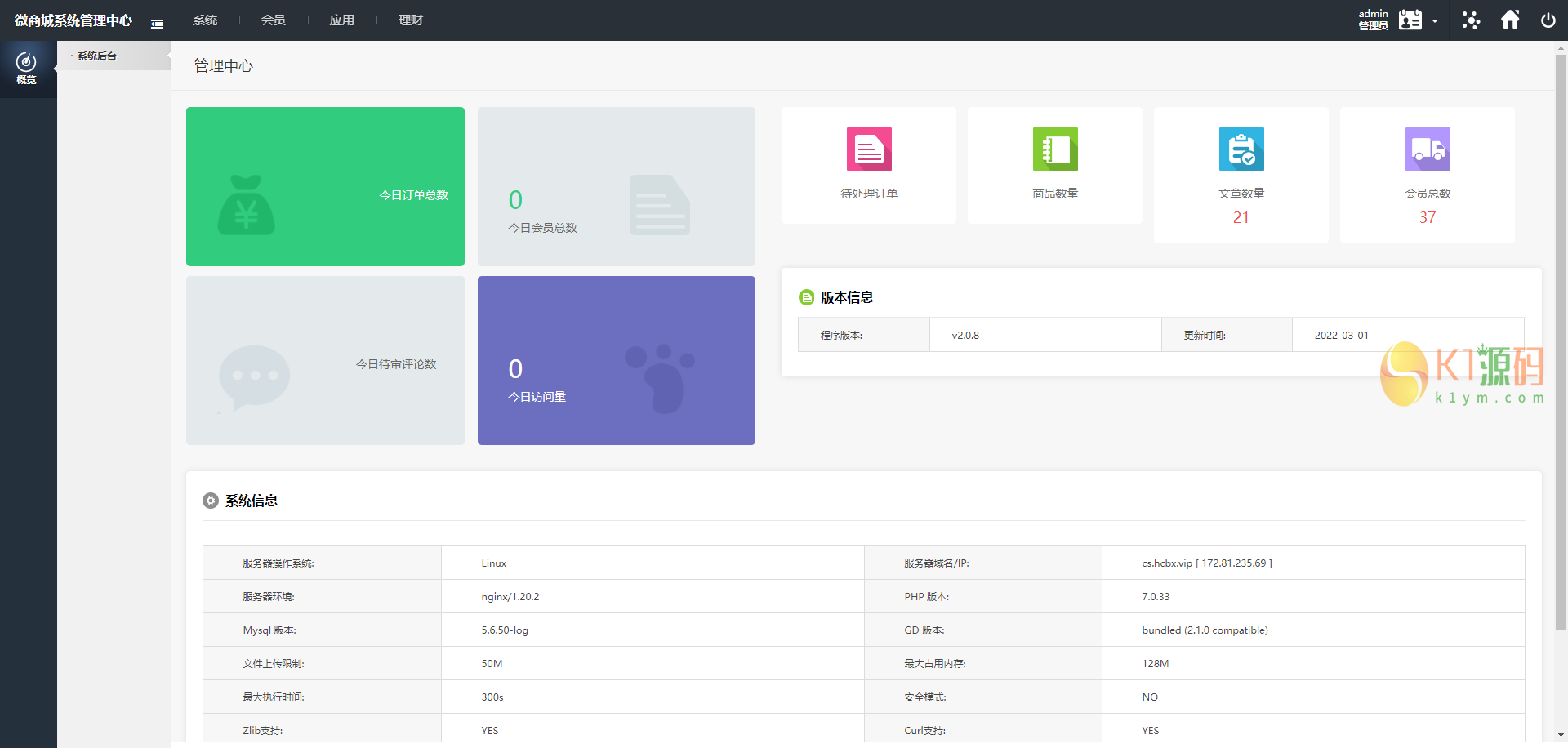
Task: Open the 系统 top menu
Action: (x=205, y=20)
